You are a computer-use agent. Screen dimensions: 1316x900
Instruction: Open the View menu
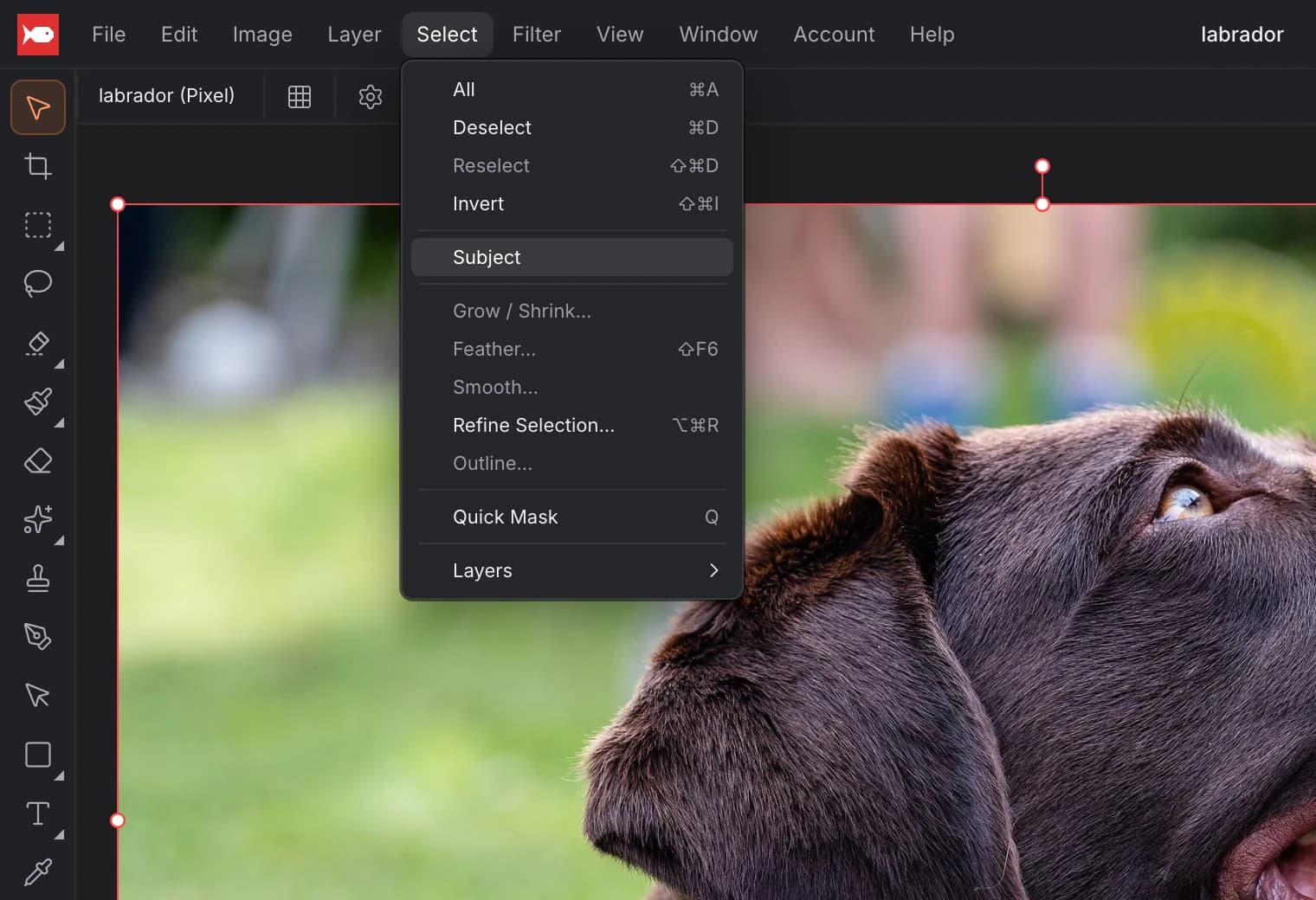620,35
